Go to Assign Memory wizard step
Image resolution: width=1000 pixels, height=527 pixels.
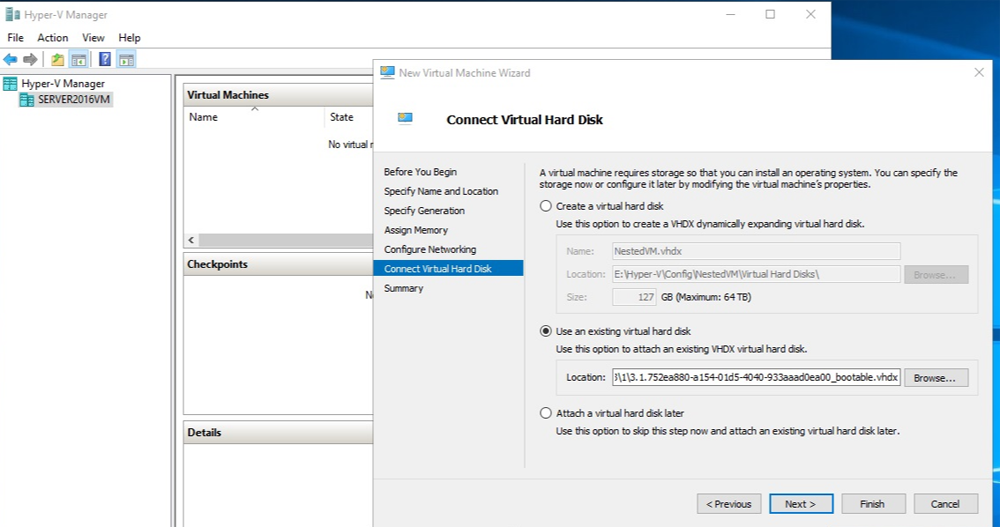pos(416,230)
